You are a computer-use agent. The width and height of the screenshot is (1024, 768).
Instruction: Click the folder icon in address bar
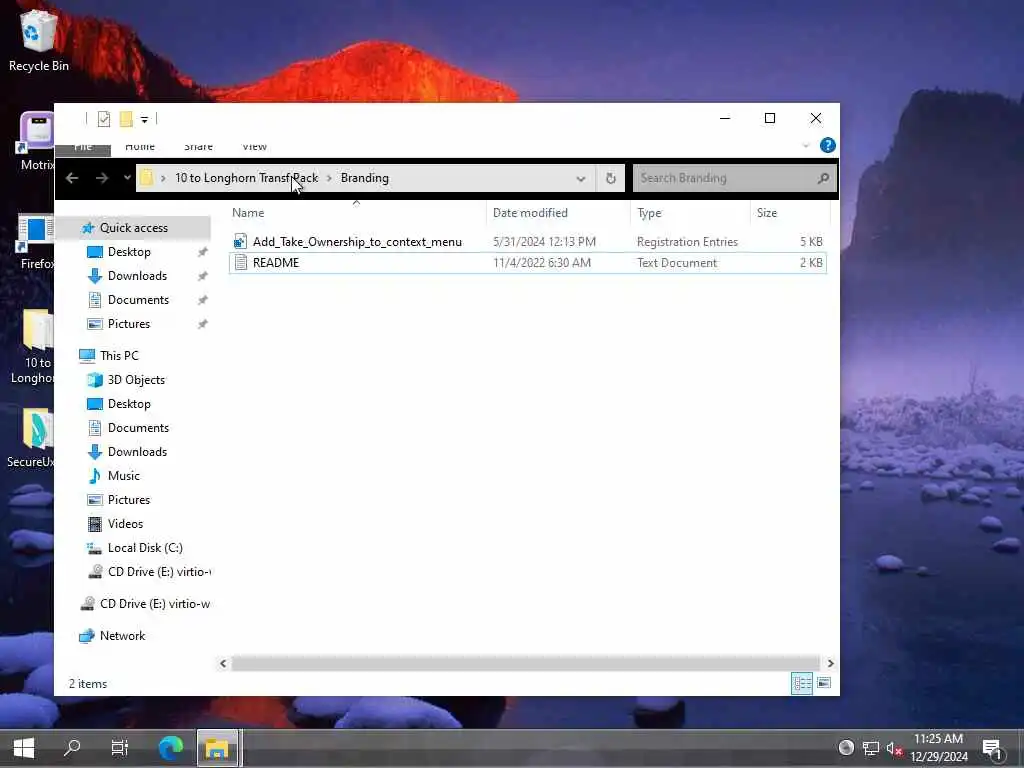(x=147, y=178)
